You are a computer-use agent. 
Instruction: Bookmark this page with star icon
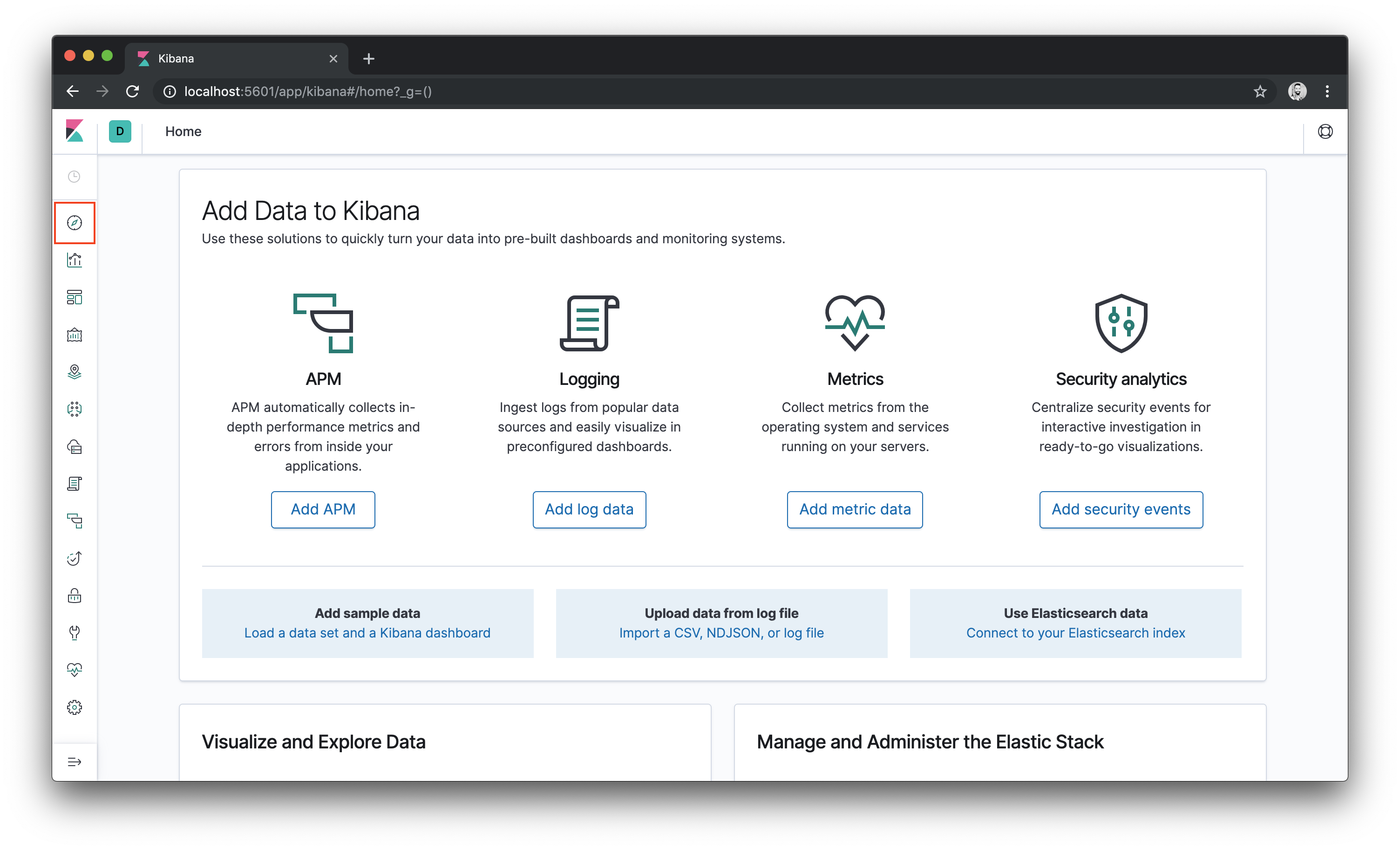[x=1260, y=91]
